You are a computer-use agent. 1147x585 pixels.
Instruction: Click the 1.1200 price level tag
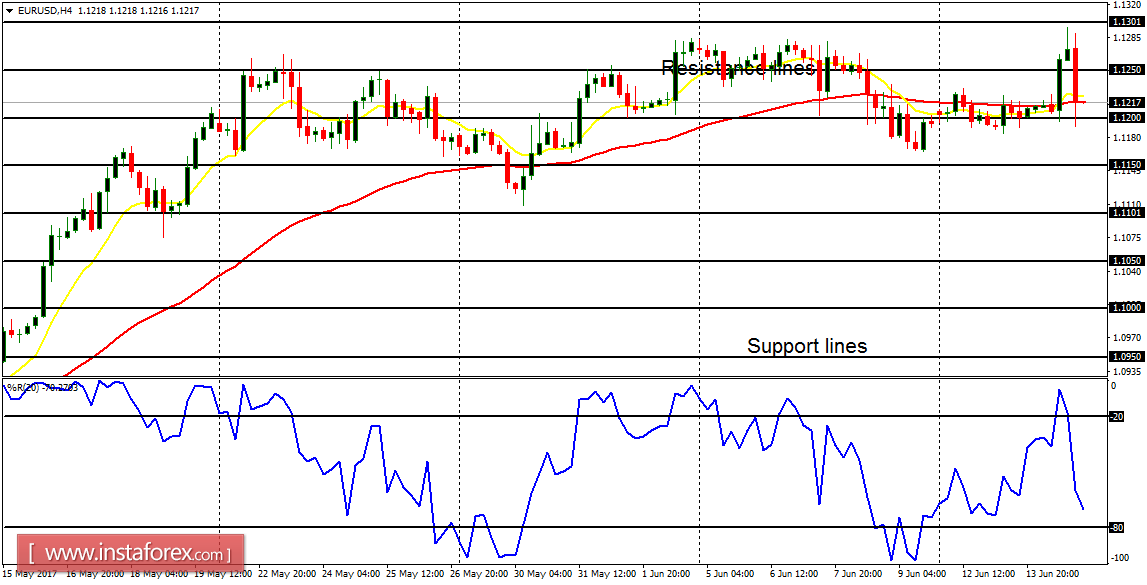[x=1127, y=117]
